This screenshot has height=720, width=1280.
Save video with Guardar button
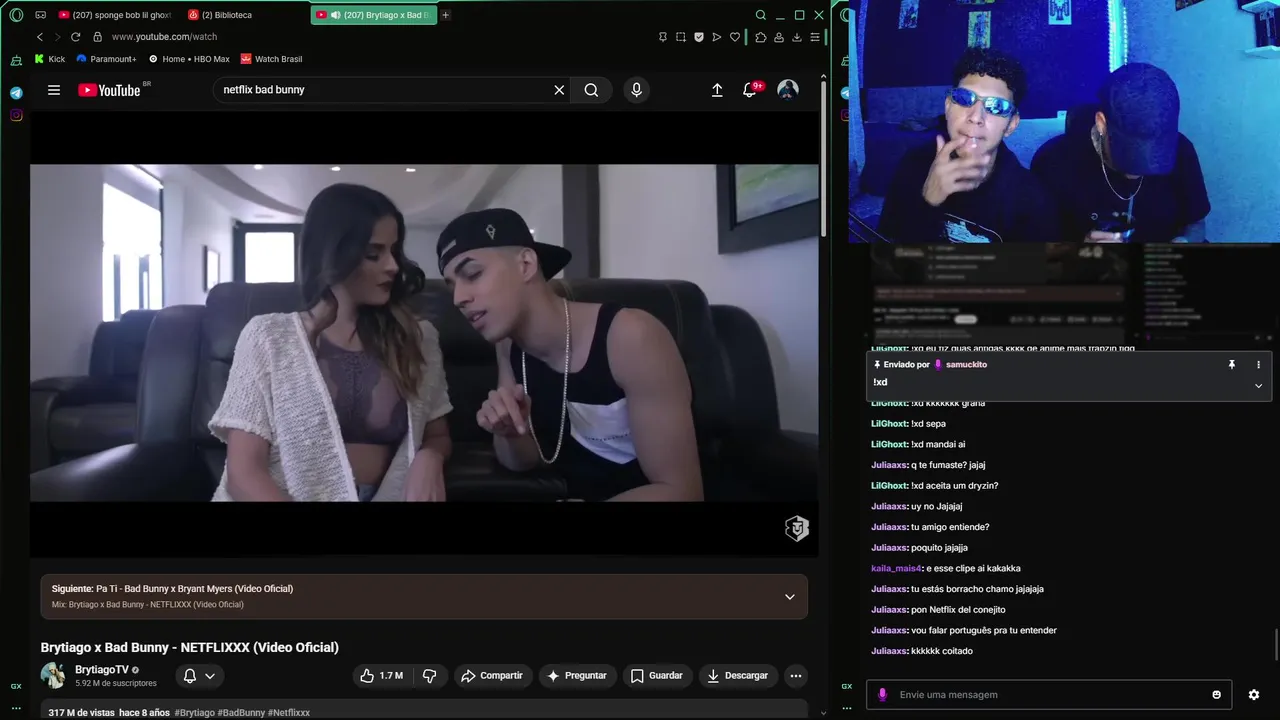[657, 676]
